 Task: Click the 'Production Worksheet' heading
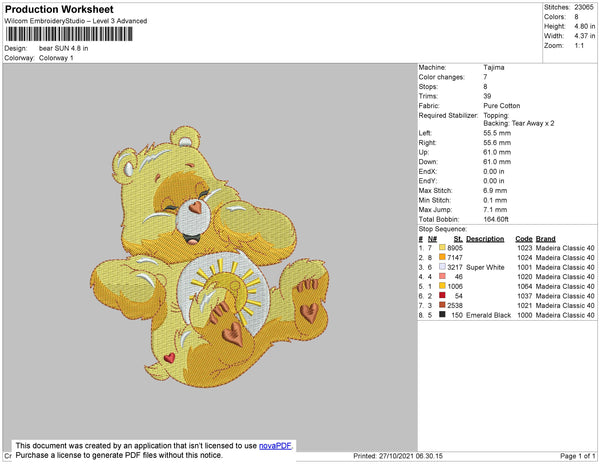[59, 9]
